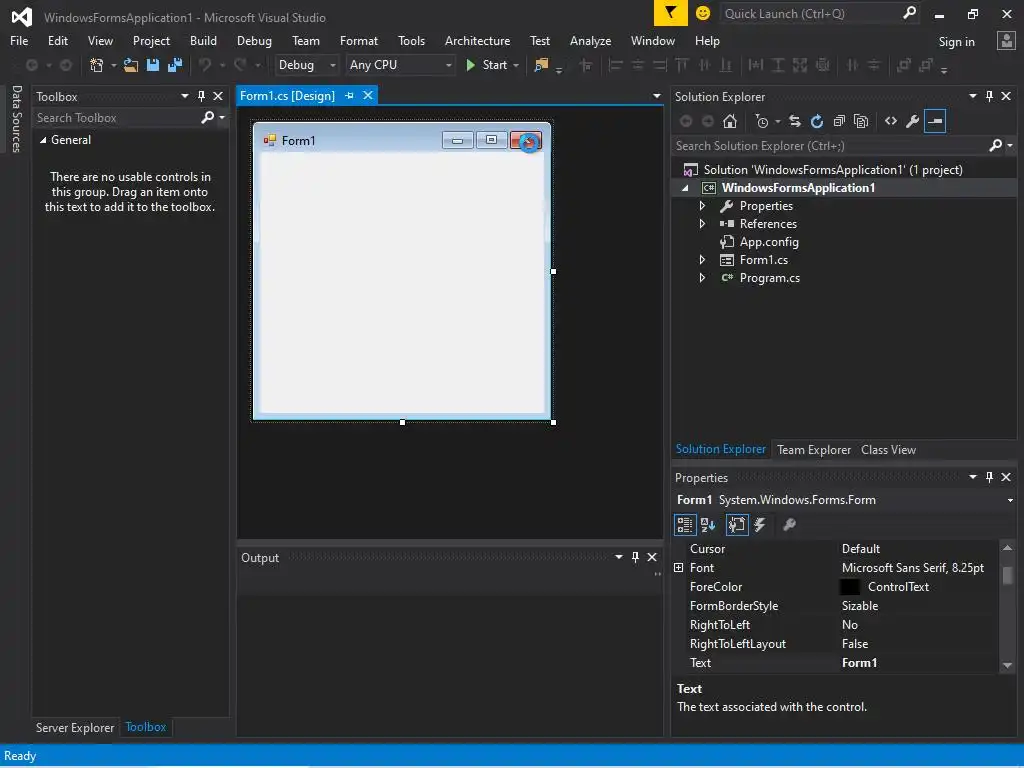The image size is (1024, 768).
Task: Click the Quick Launch search field
Action: coord(810,13)
